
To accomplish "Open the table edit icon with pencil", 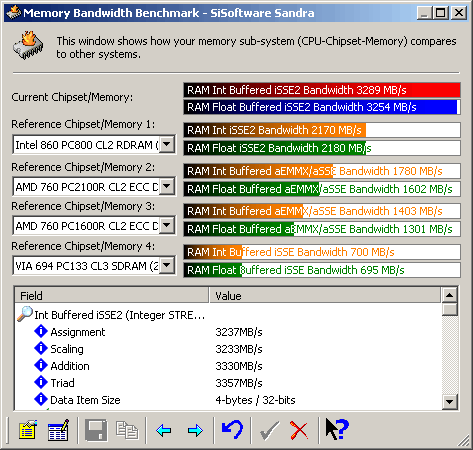I will coord(59,430).
